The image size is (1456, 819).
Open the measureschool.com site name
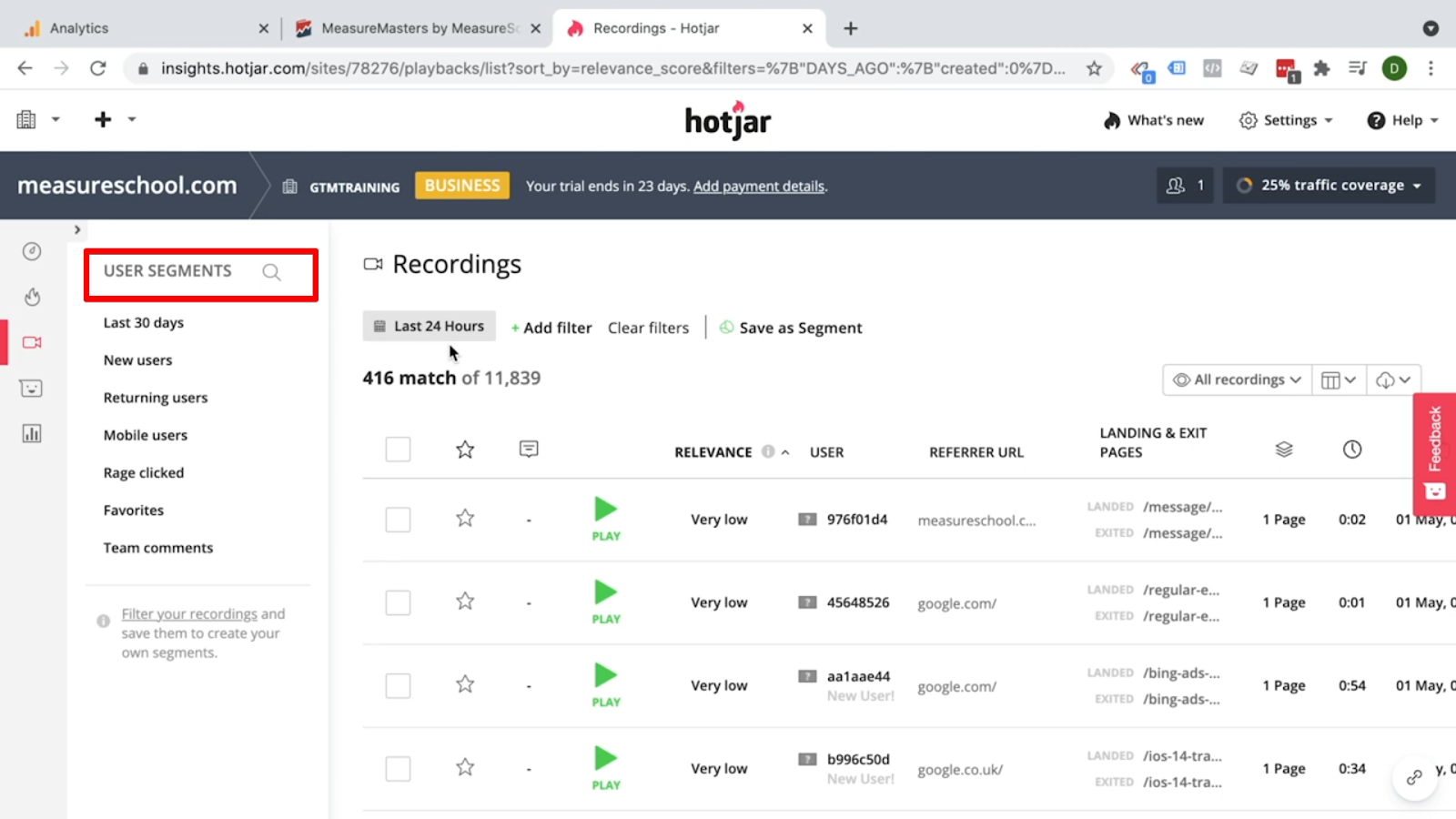coord(127,186)
